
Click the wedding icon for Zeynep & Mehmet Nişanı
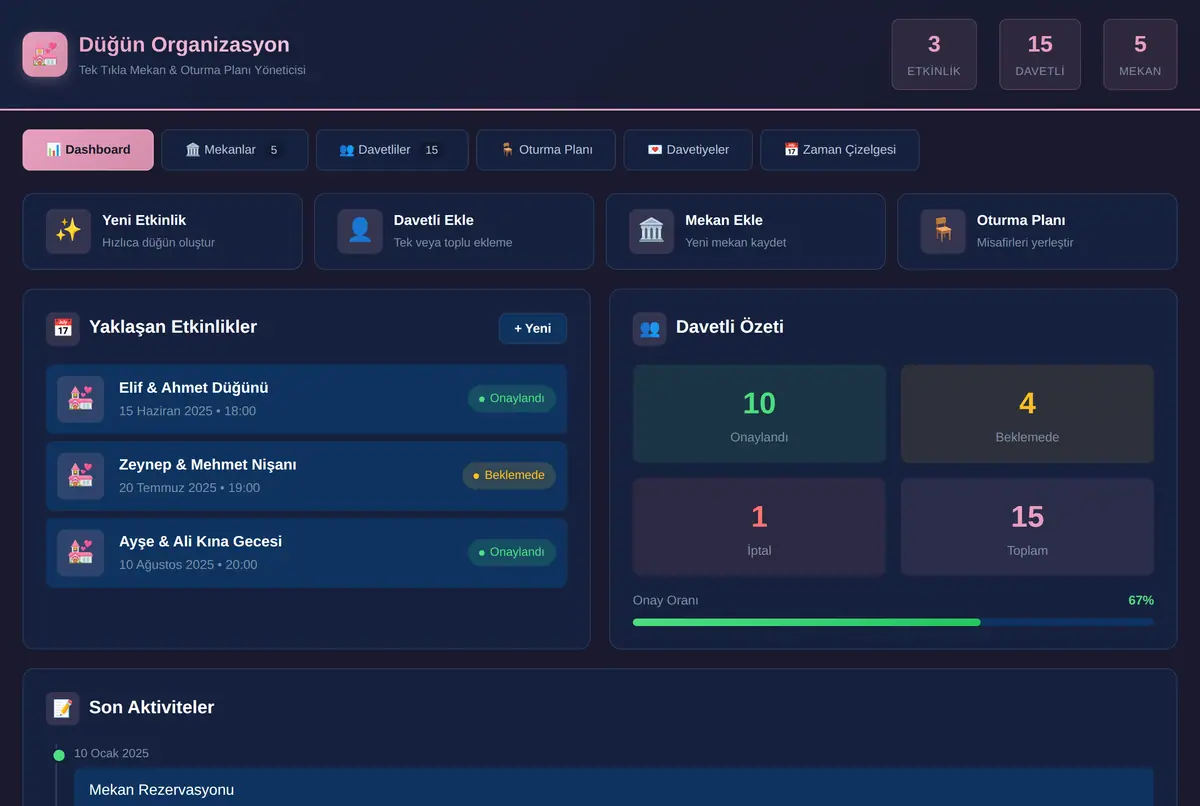[80, 476]
